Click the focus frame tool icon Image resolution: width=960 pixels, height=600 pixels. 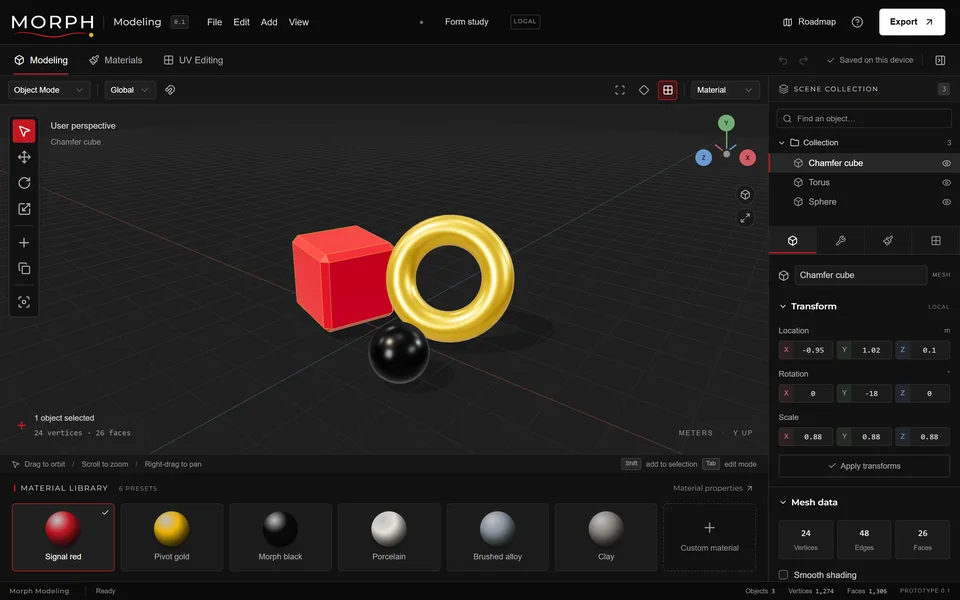[24, 302]
